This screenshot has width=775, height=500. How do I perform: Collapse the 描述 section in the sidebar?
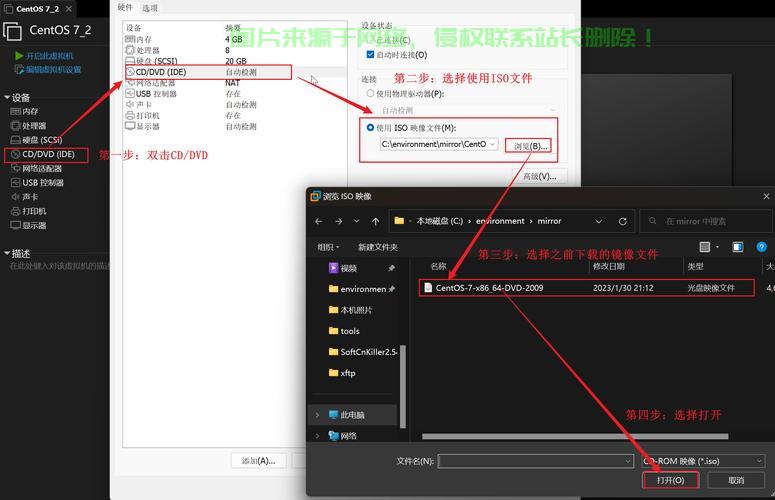coord(7,253)
